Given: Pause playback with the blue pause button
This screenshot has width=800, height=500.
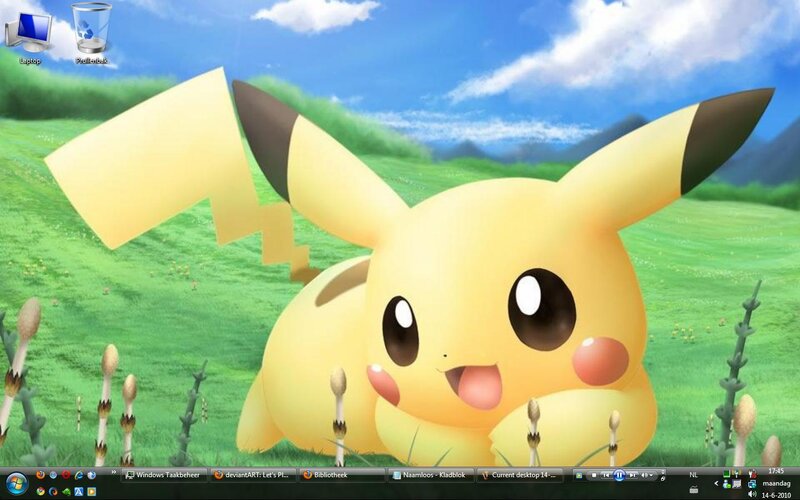Looking at the screenshot, I should click(619, 475).
